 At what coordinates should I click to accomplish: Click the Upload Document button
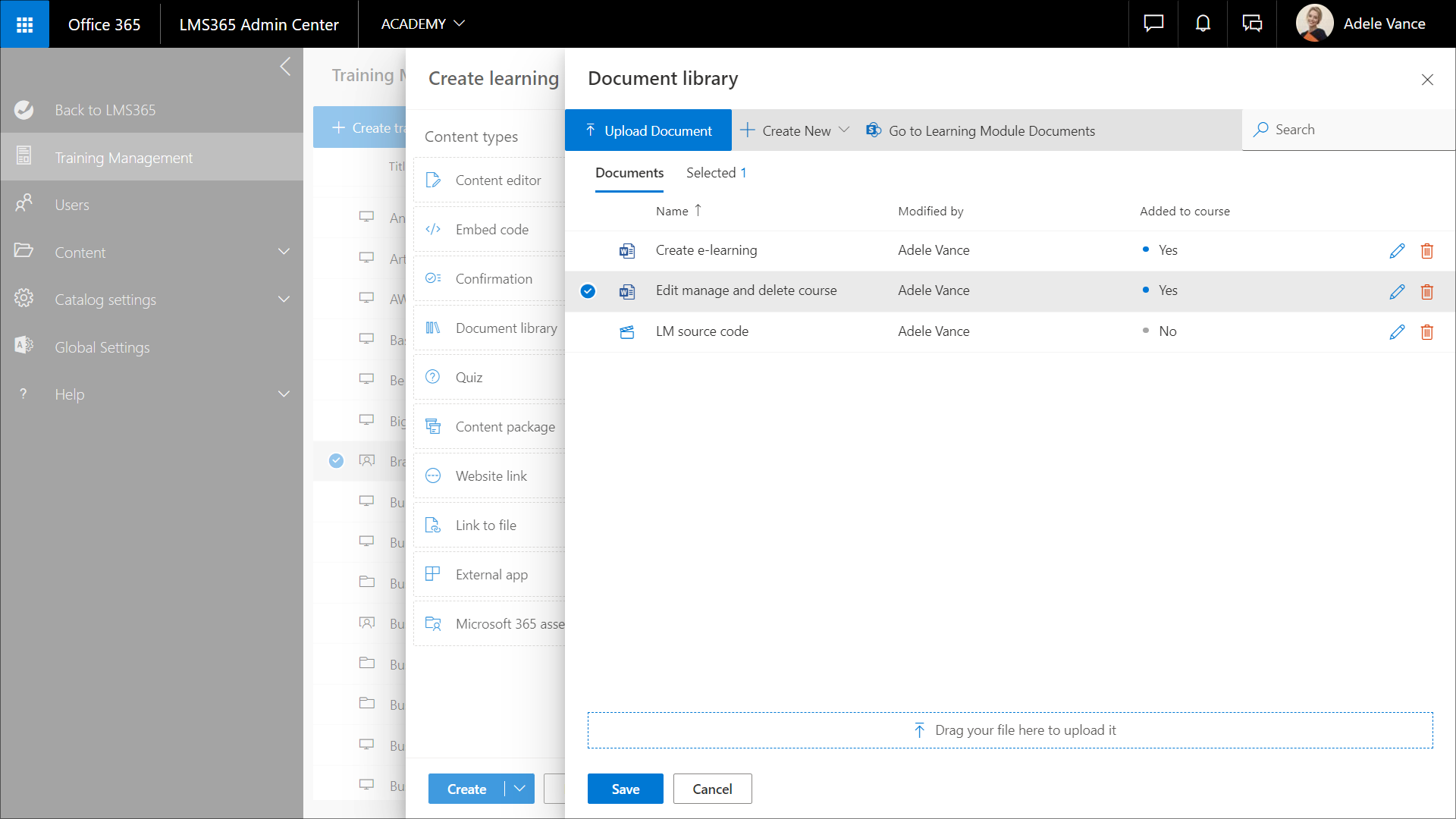tap(648, 130)
